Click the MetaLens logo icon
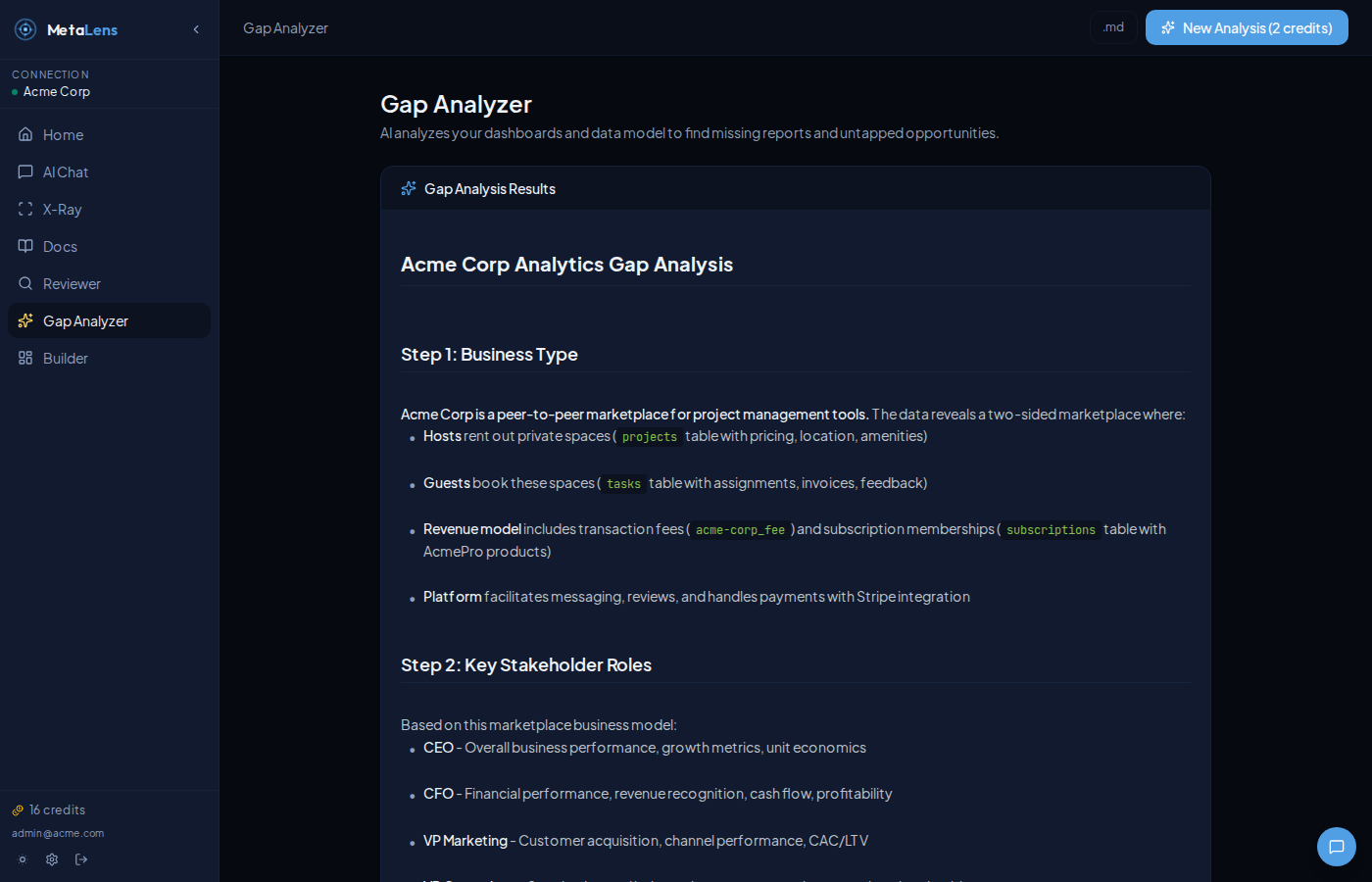Screen dimensions: 1372x882 24,29
